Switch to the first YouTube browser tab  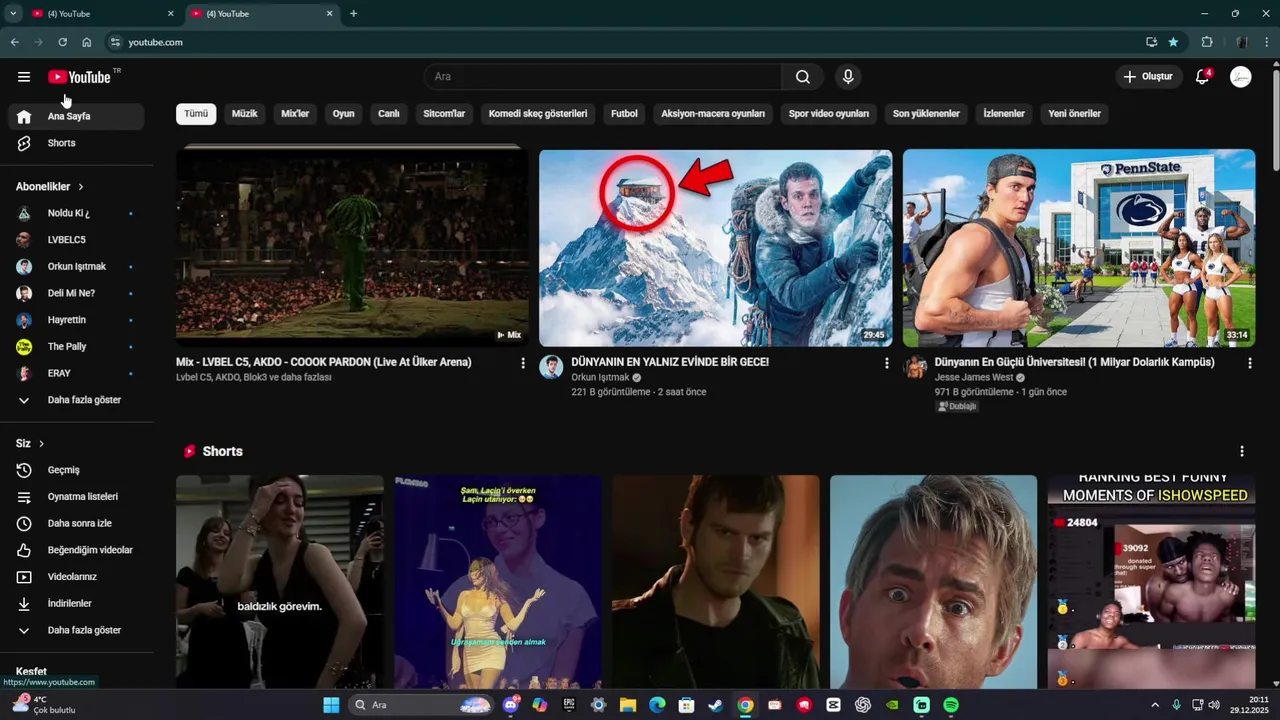100,14
